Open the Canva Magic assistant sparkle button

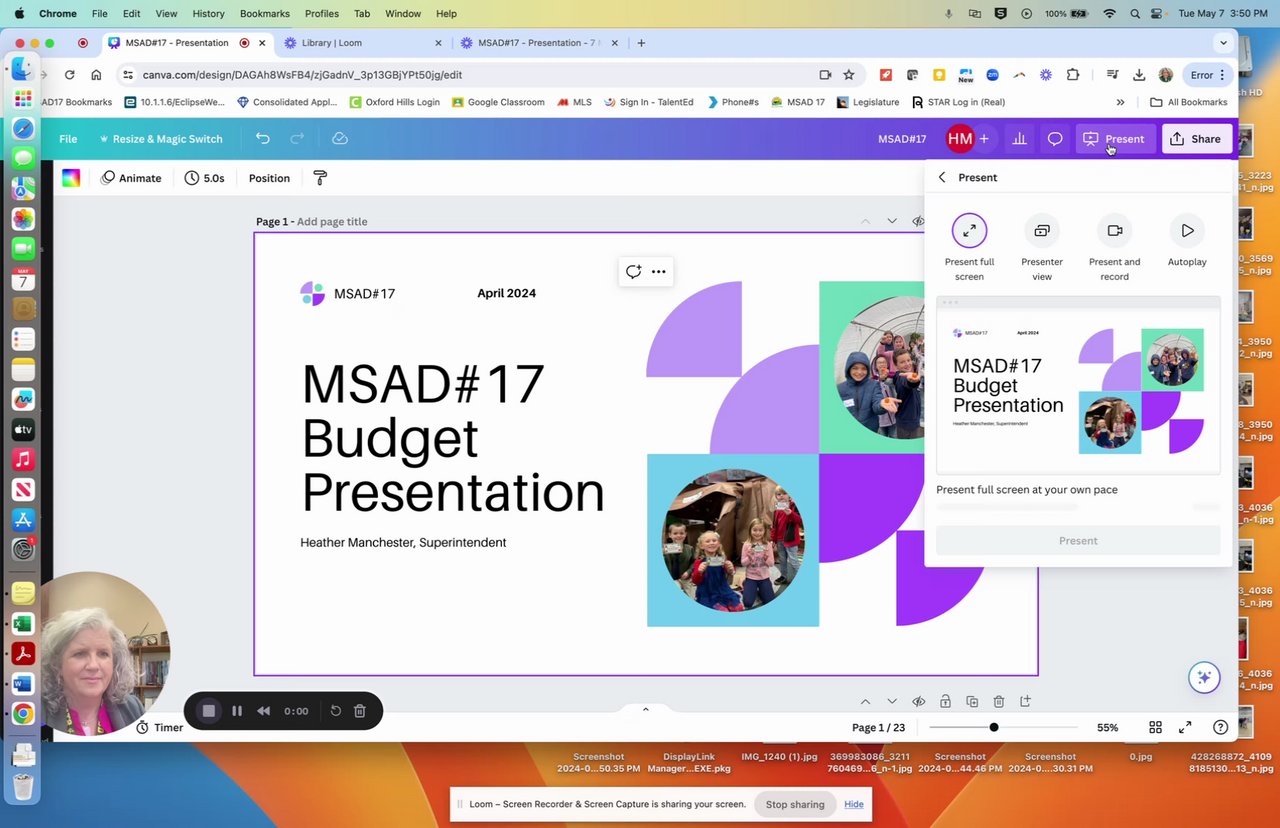1204,677
